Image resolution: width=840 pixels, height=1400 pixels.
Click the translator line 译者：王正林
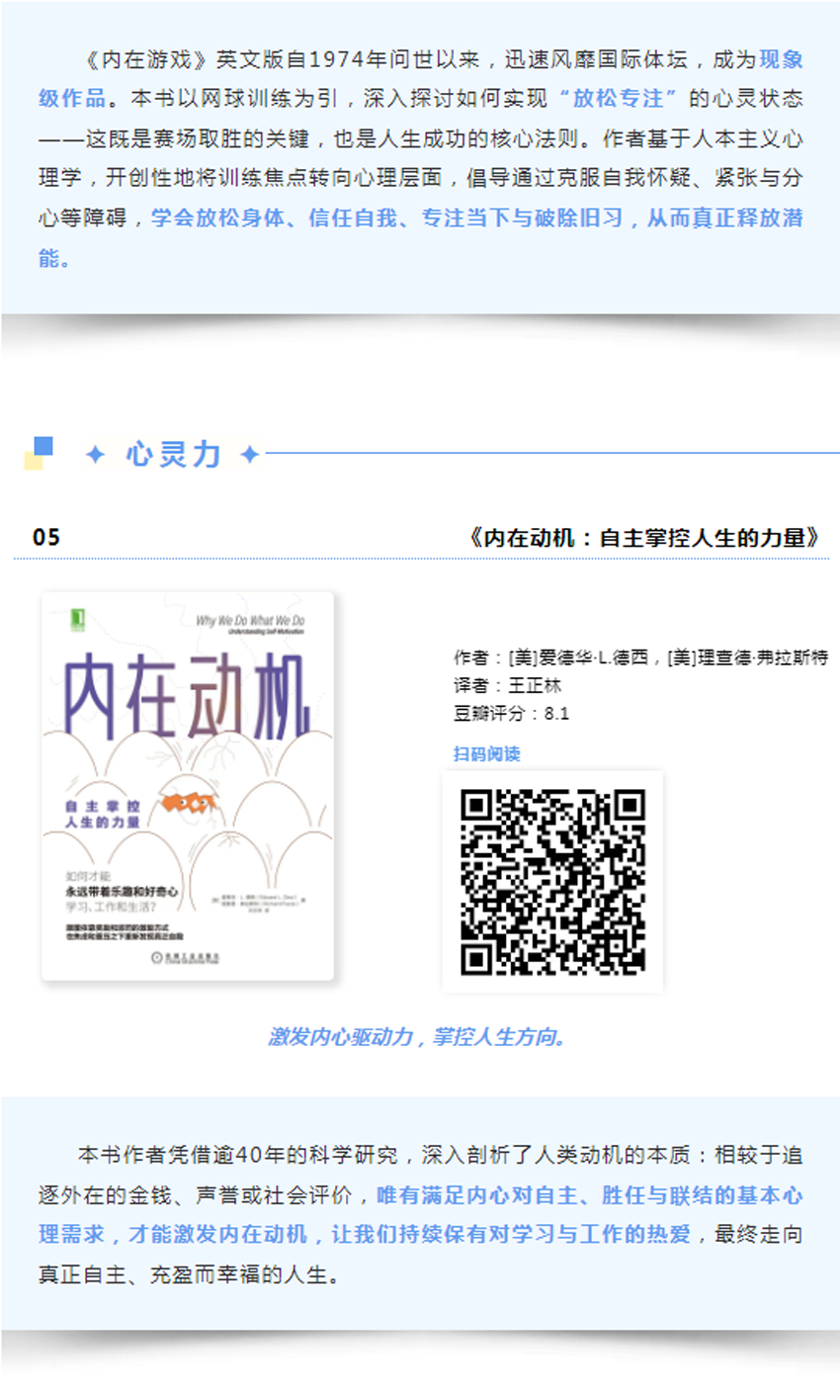(x=507, y=685)
